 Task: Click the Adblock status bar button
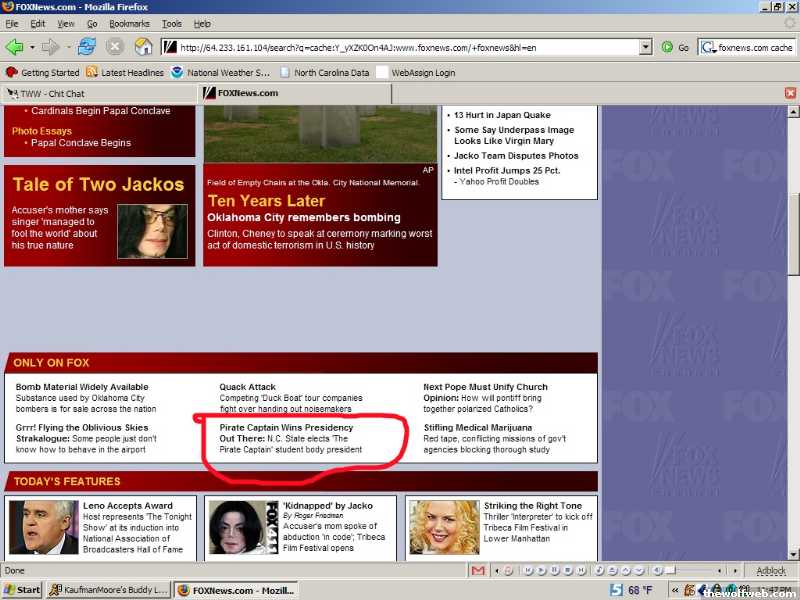(770, 571)
